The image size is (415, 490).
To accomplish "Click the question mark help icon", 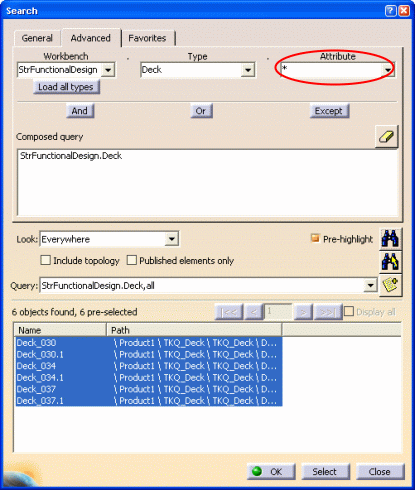I will (391, 11).
